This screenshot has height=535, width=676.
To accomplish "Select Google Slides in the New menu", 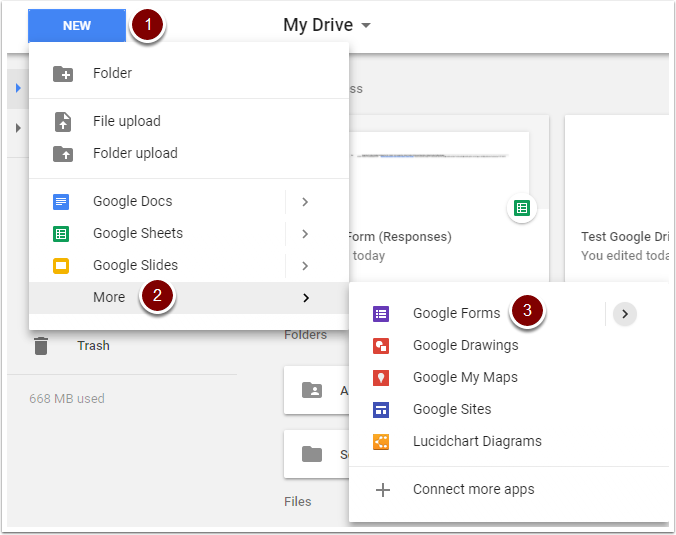I will 135,265.
